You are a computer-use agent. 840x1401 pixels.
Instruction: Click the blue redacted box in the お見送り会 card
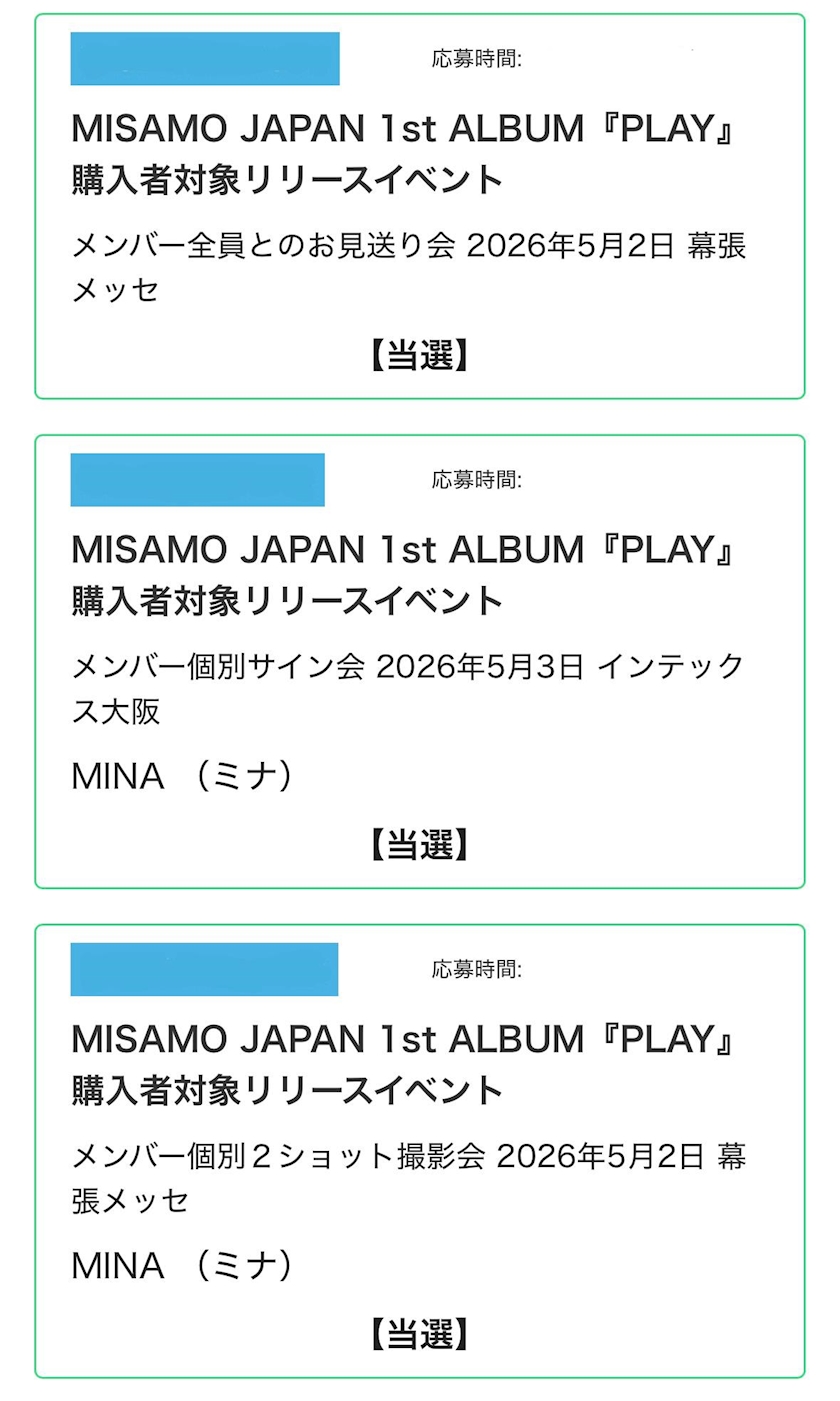pyautogui.click(x=204, y=58)
